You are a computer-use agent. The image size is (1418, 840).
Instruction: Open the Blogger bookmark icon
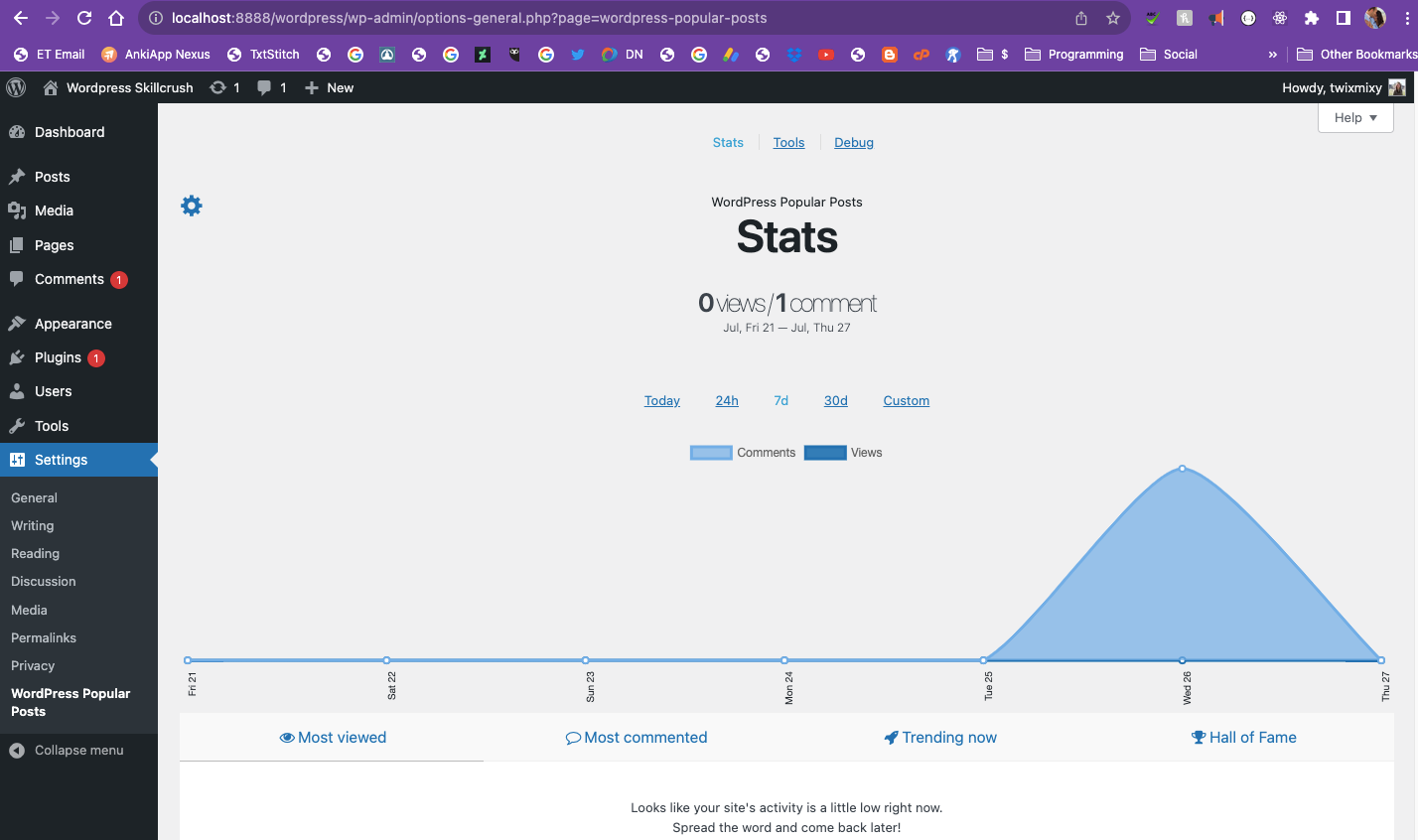click(x=890, y=55)
